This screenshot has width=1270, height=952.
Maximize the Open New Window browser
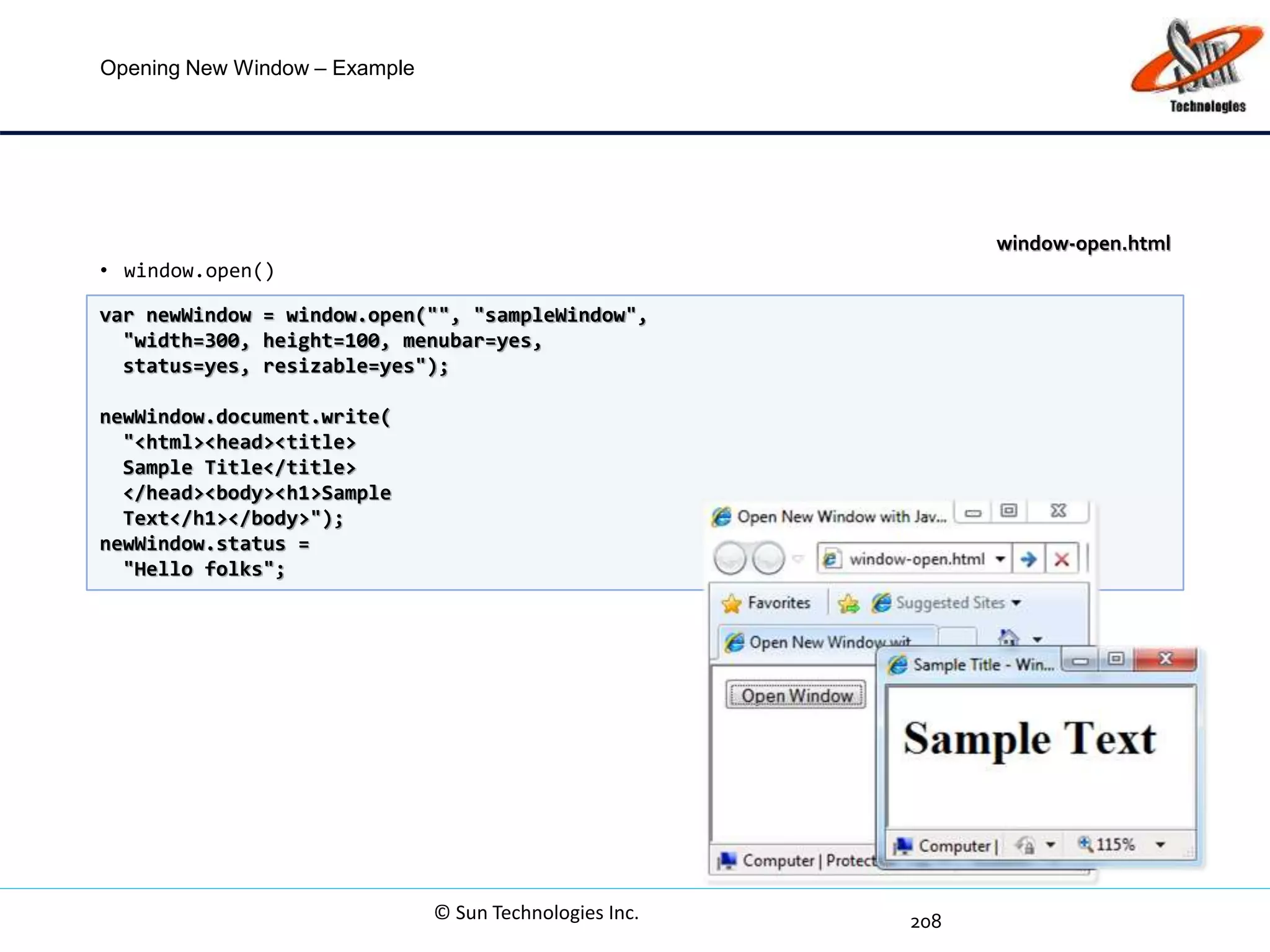click(x=1009, y=511)
